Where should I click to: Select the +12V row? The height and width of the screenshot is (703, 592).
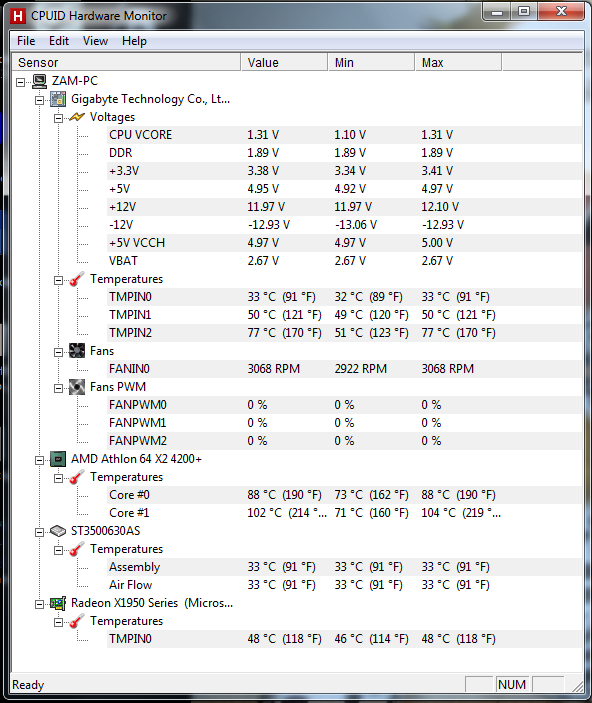point(344,207)
